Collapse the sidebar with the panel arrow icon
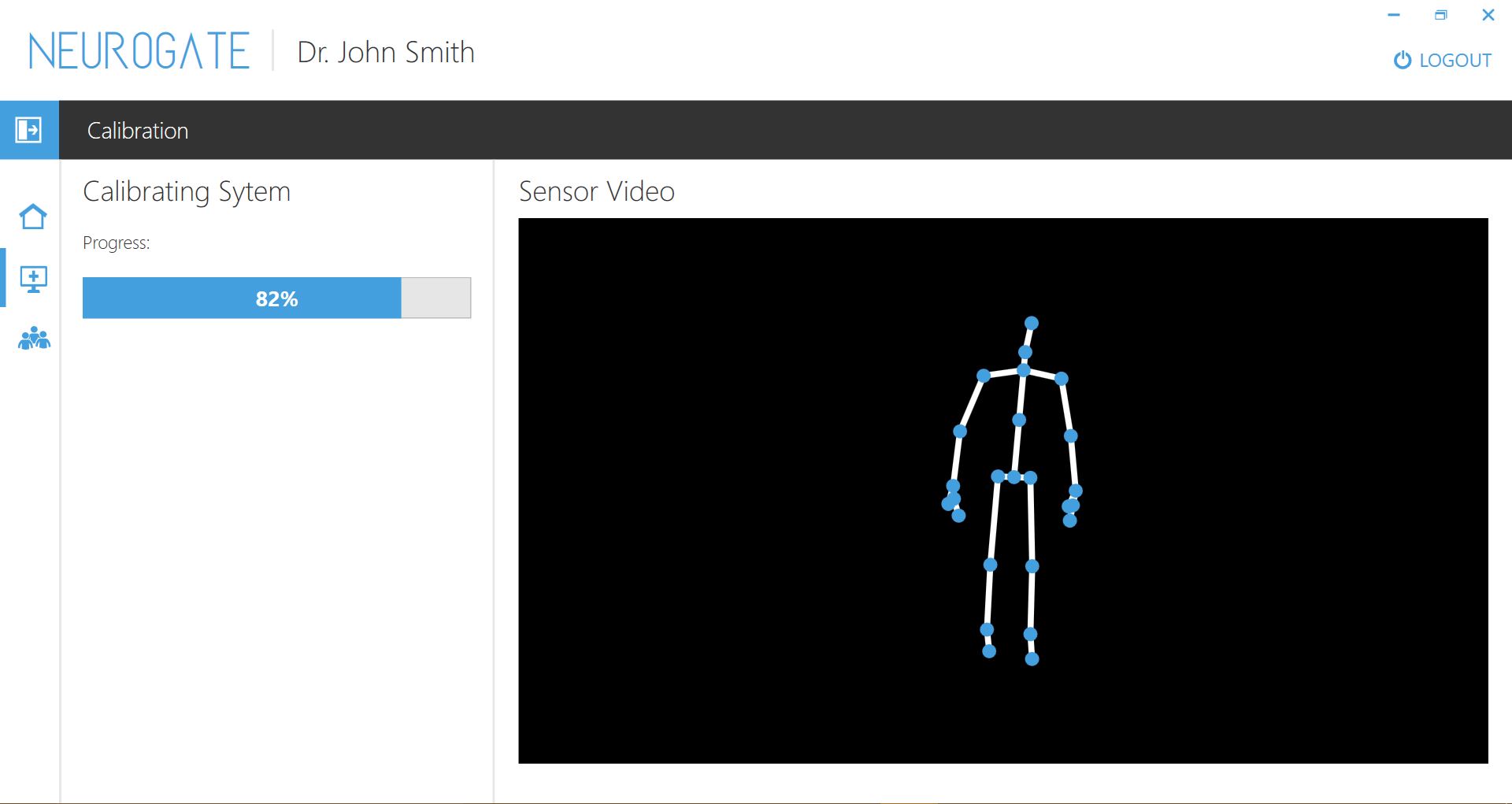This screenshot has height=804, width=1512. [x=29, y=130]
